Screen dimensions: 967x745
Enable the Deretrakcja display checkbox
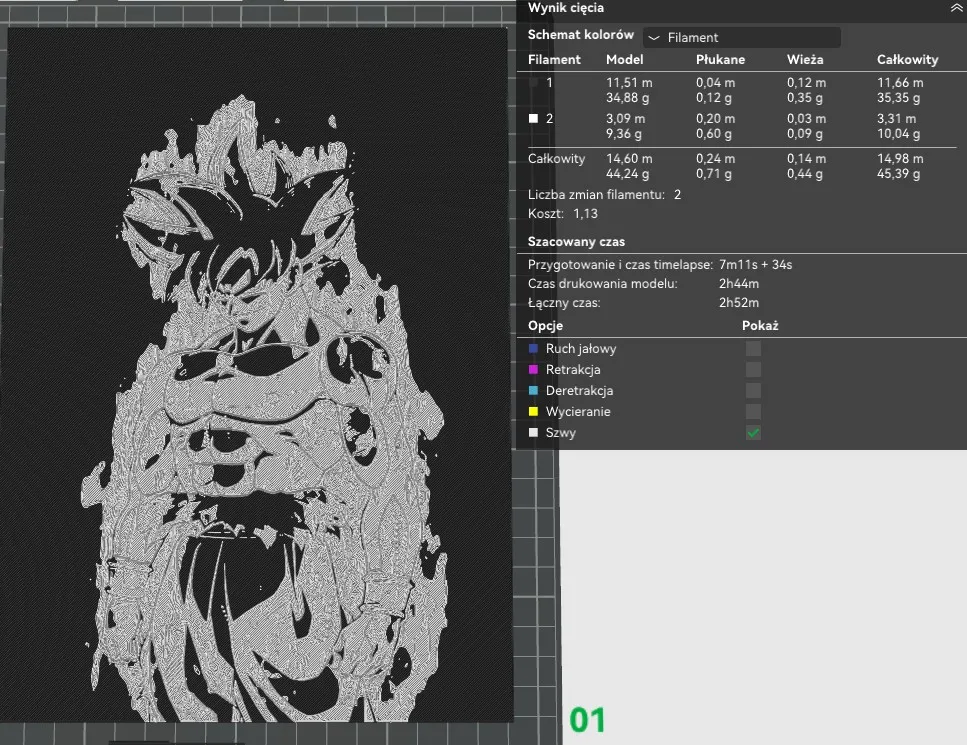coord(753,390)
